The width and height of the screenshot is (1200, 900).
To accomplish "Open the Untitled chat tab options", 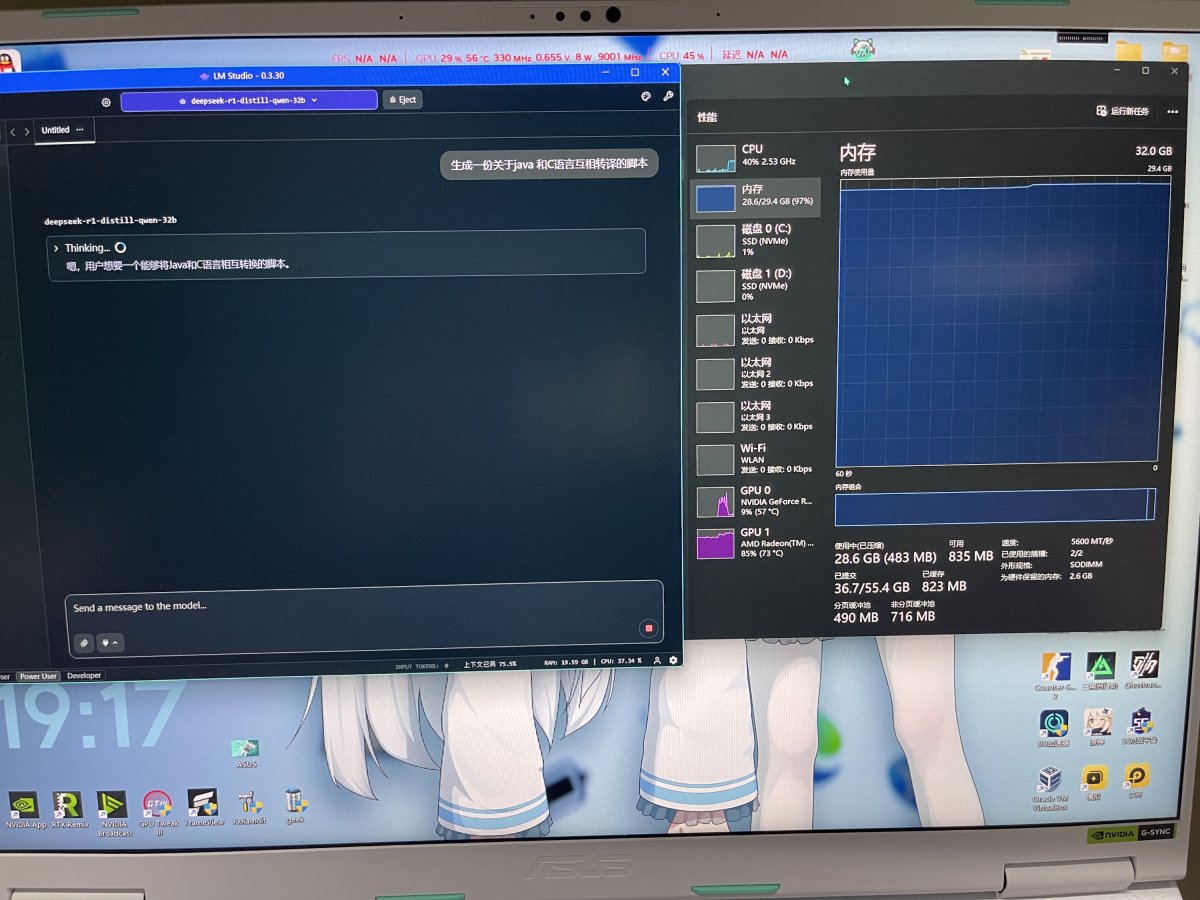I will point(80,130).
